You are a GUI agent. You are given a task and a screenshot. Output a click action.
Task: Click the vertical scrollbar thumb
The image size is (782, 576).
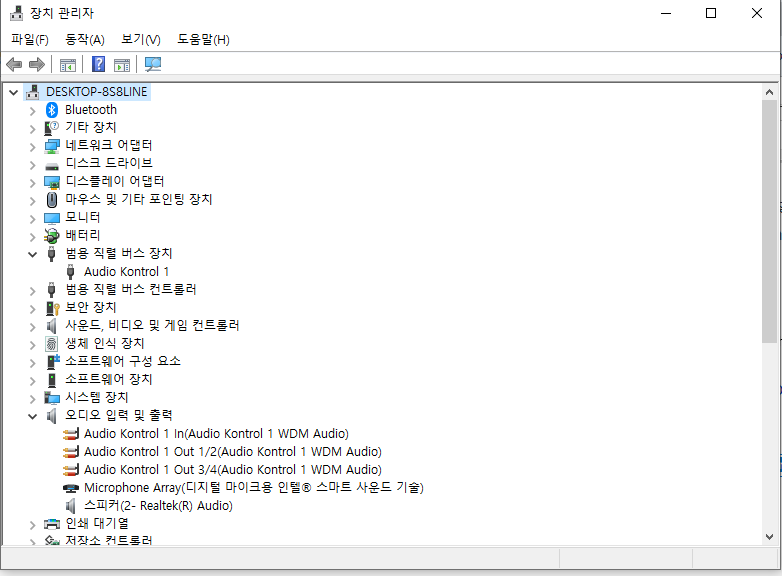(x=769, y=221)
